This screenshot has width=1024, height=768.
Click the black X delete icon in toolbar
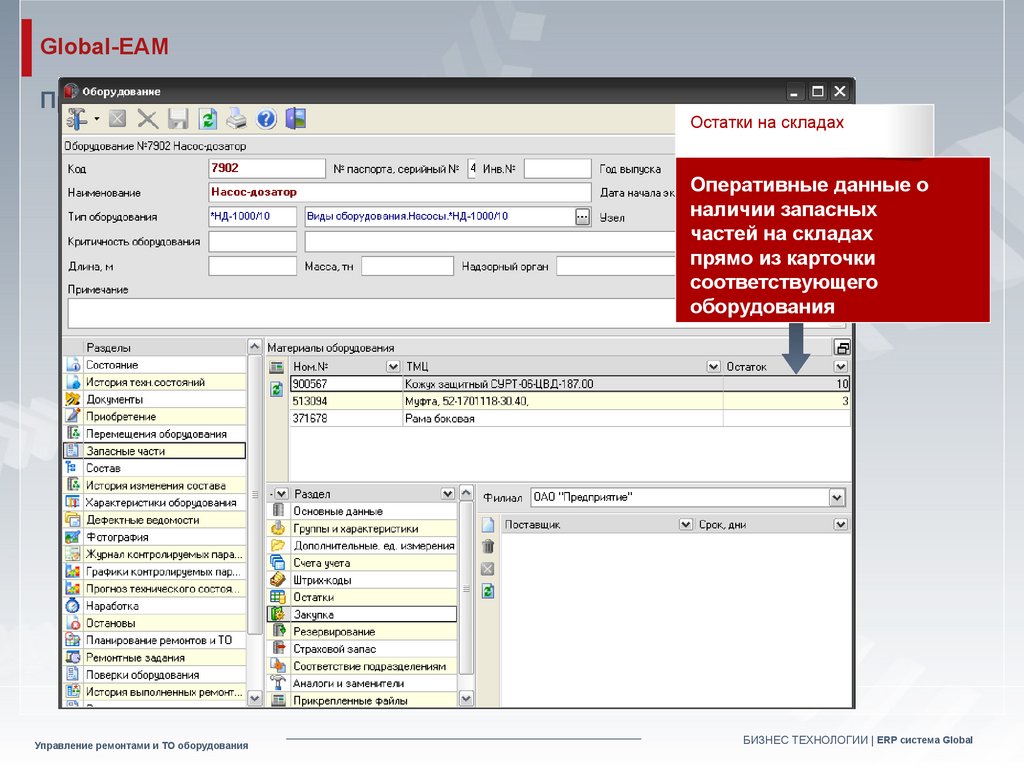[148, 119]
